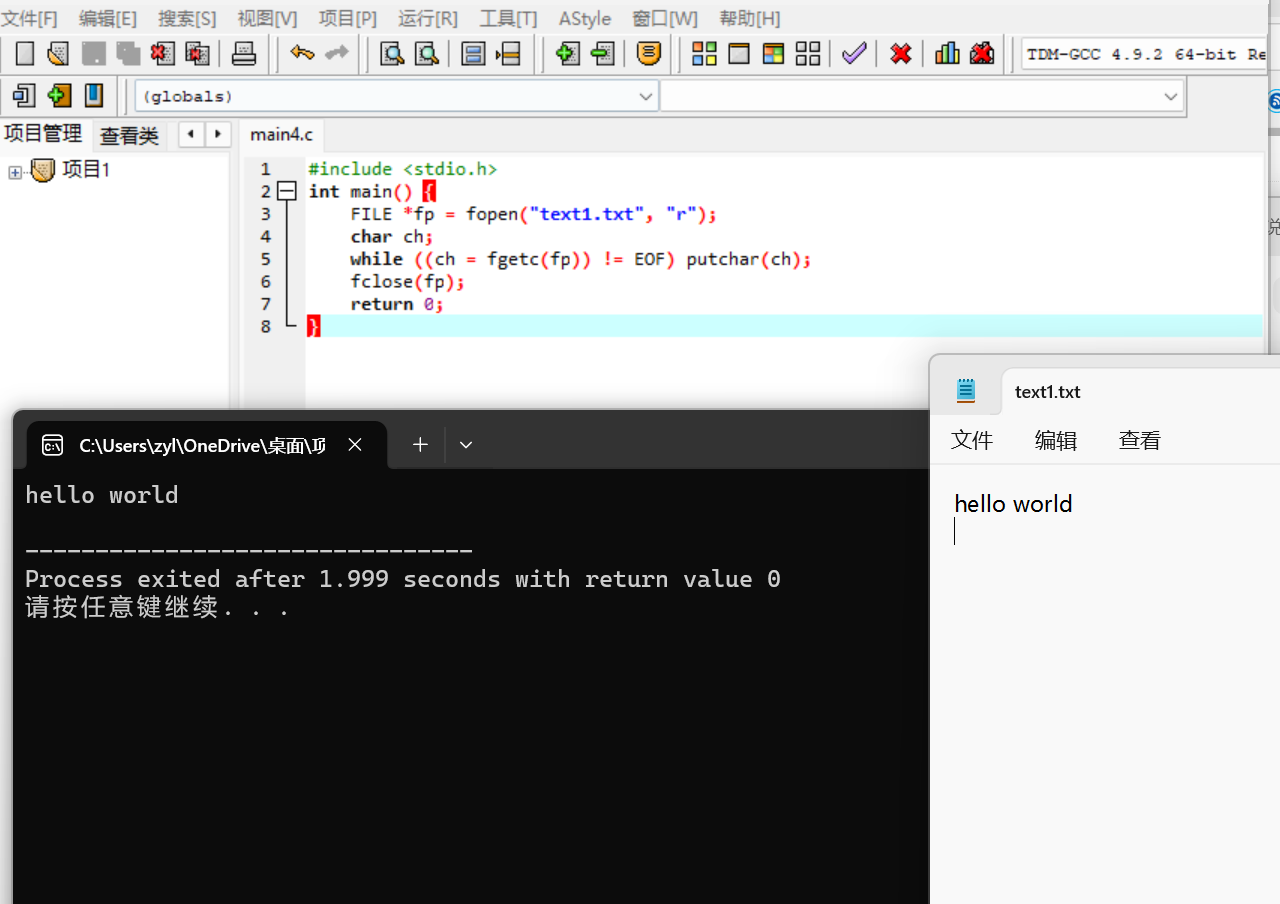Rebuild All with four outlined squares icon
The height and width of the screenshot is (904, 1280).
pyautogui.click(x=808, y=53)
